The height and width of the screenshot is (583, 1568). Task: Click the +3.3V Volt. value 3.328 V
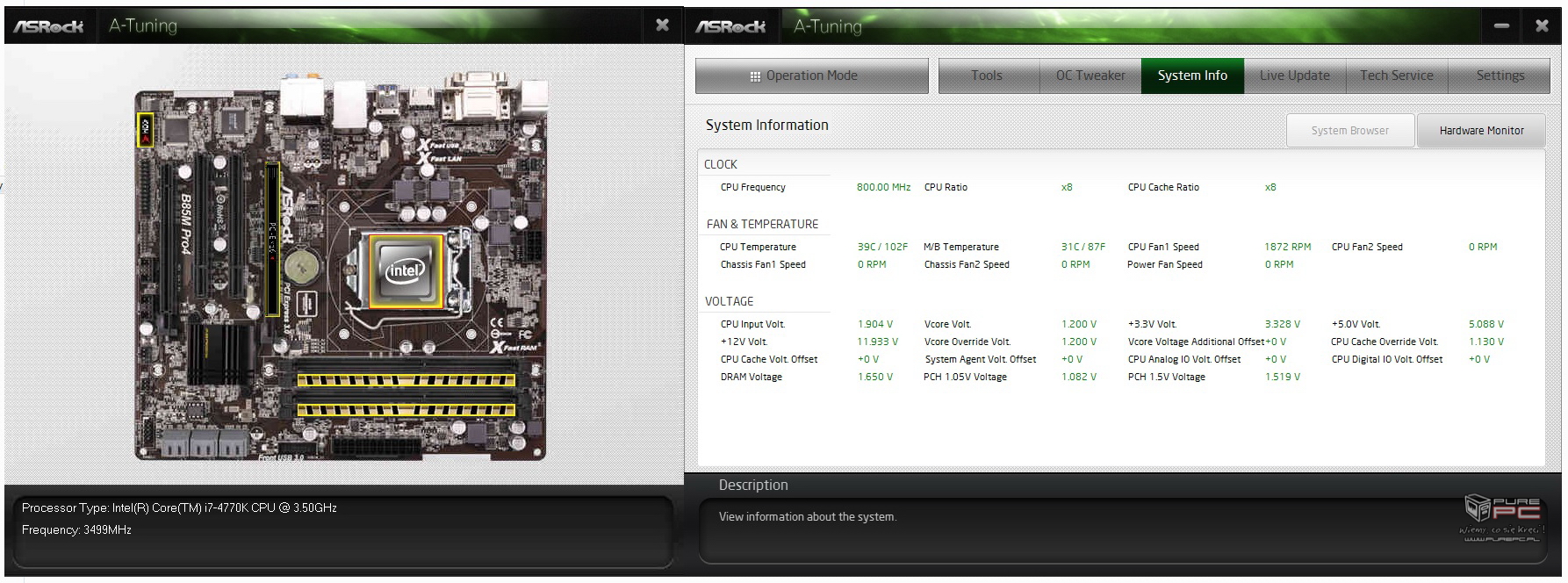[x=1283, y=324]
